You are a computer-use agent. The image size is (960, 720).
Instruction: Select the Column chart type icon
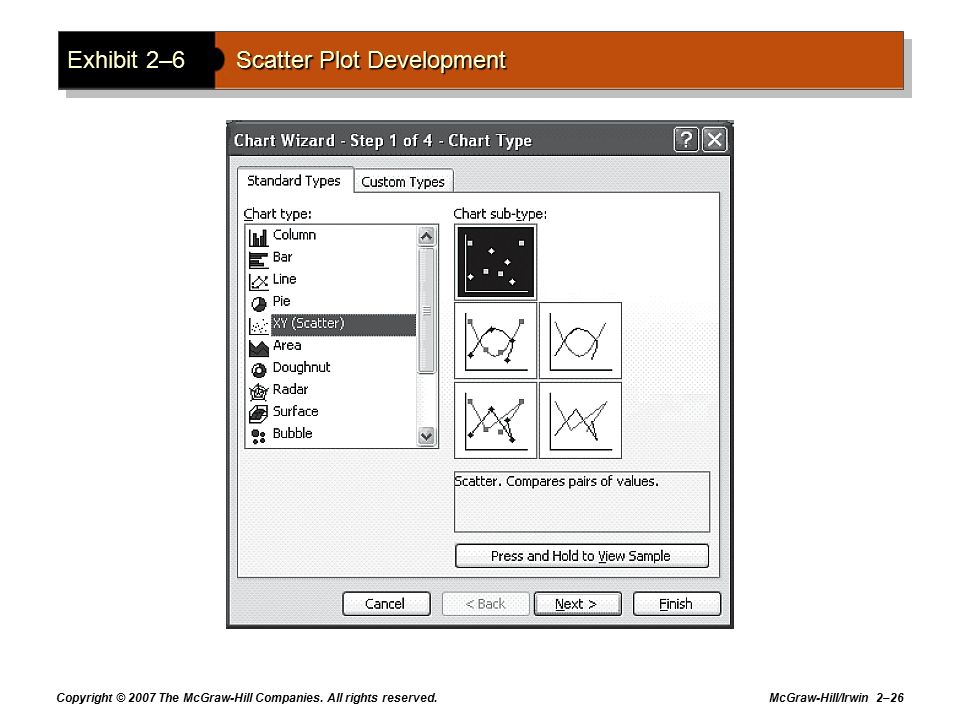[258, 237]
